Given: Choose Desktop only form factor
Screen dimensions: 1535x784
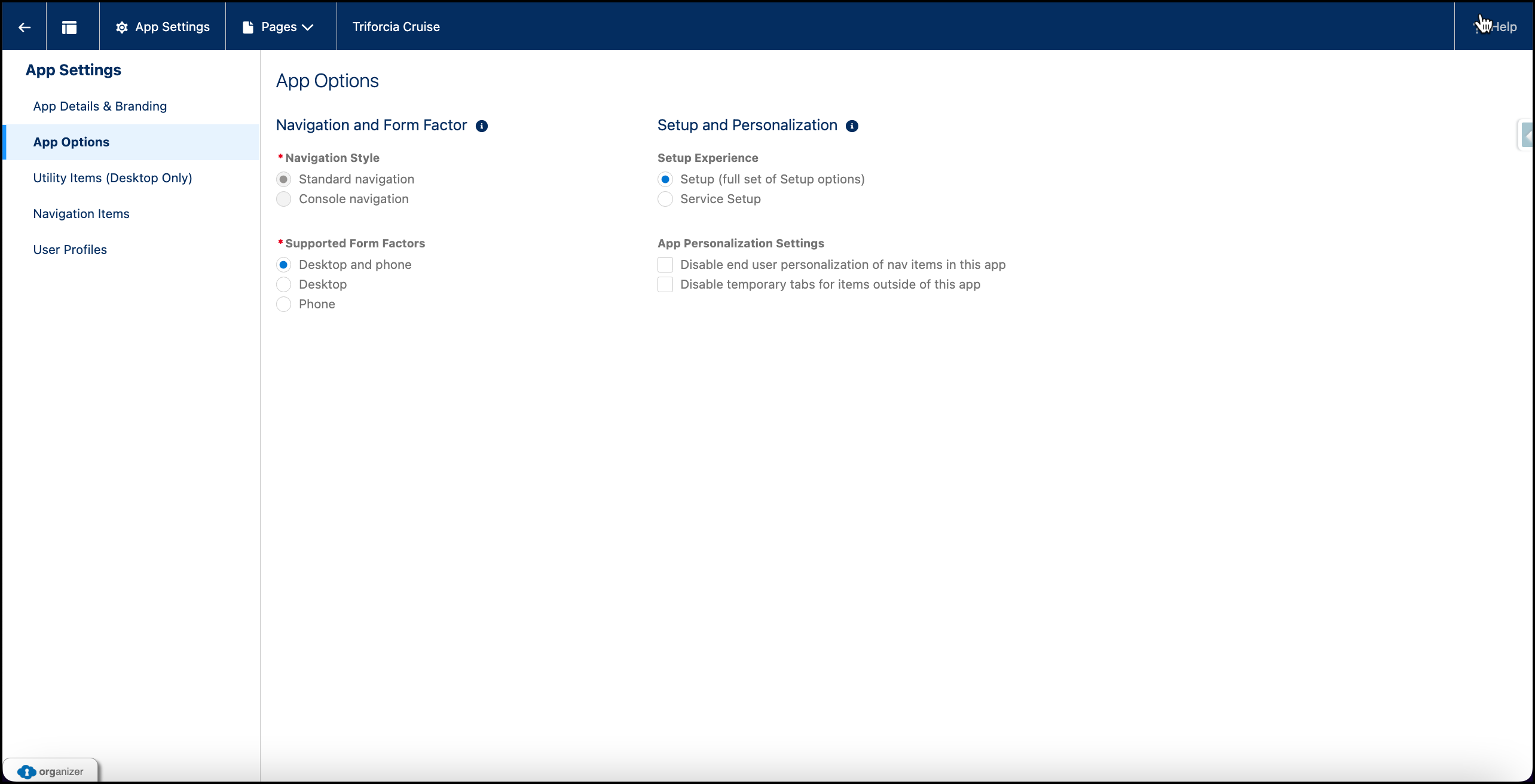Looking at the screenshot, I should click(284, 284).
